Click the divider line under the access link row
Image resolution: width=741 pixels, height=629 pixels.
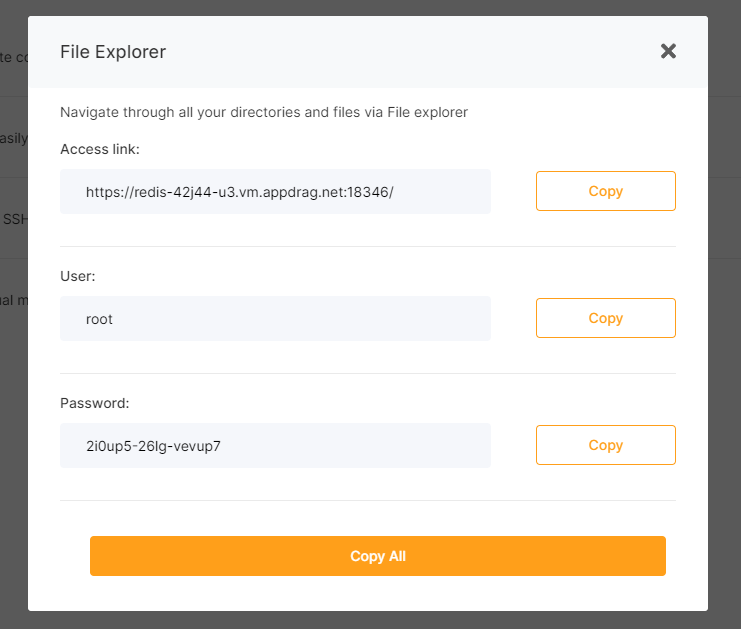tap(368, 246)
